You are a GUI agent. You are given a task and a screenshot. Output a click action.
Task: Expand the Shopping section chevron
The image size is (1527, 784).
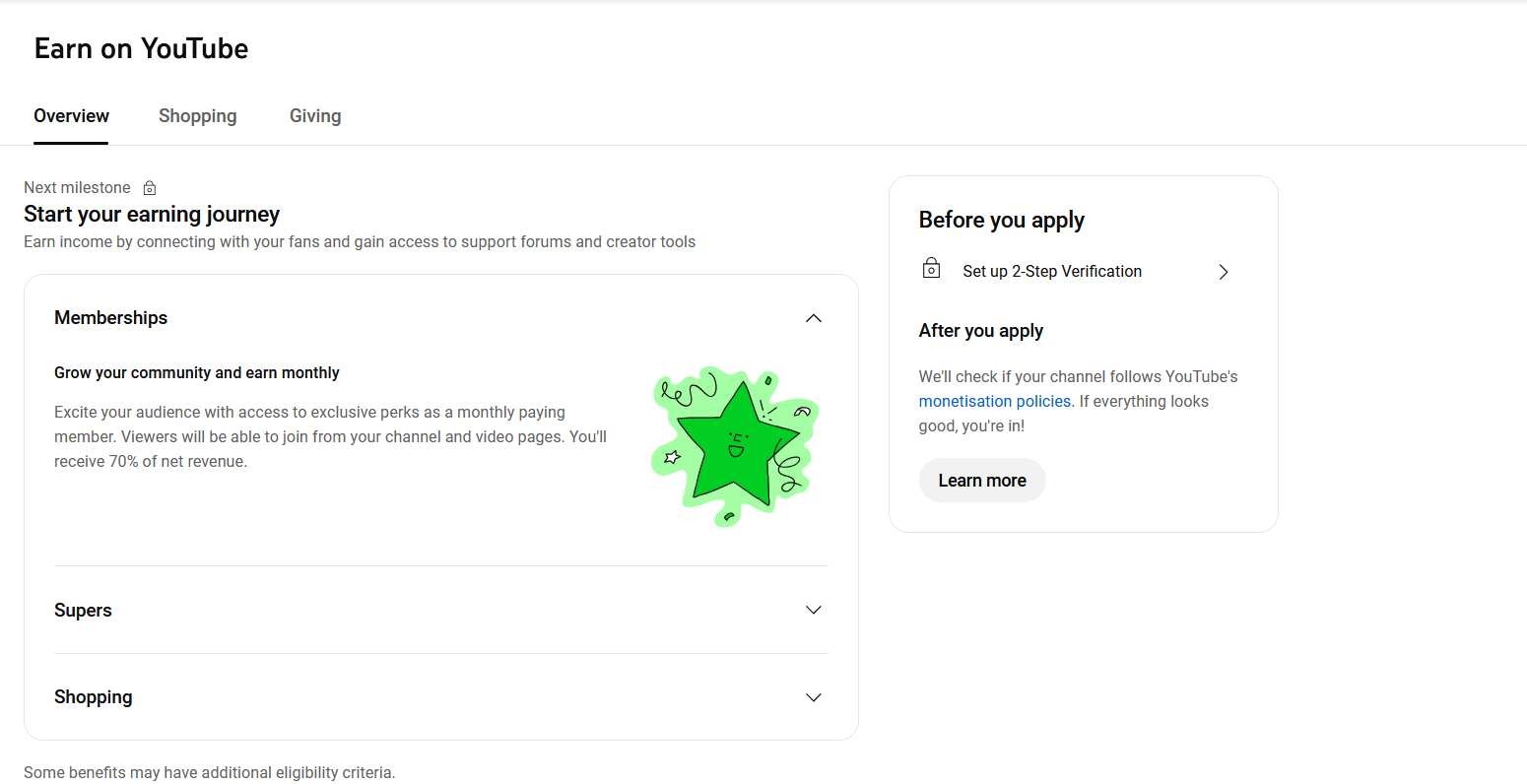coord(814,697)
